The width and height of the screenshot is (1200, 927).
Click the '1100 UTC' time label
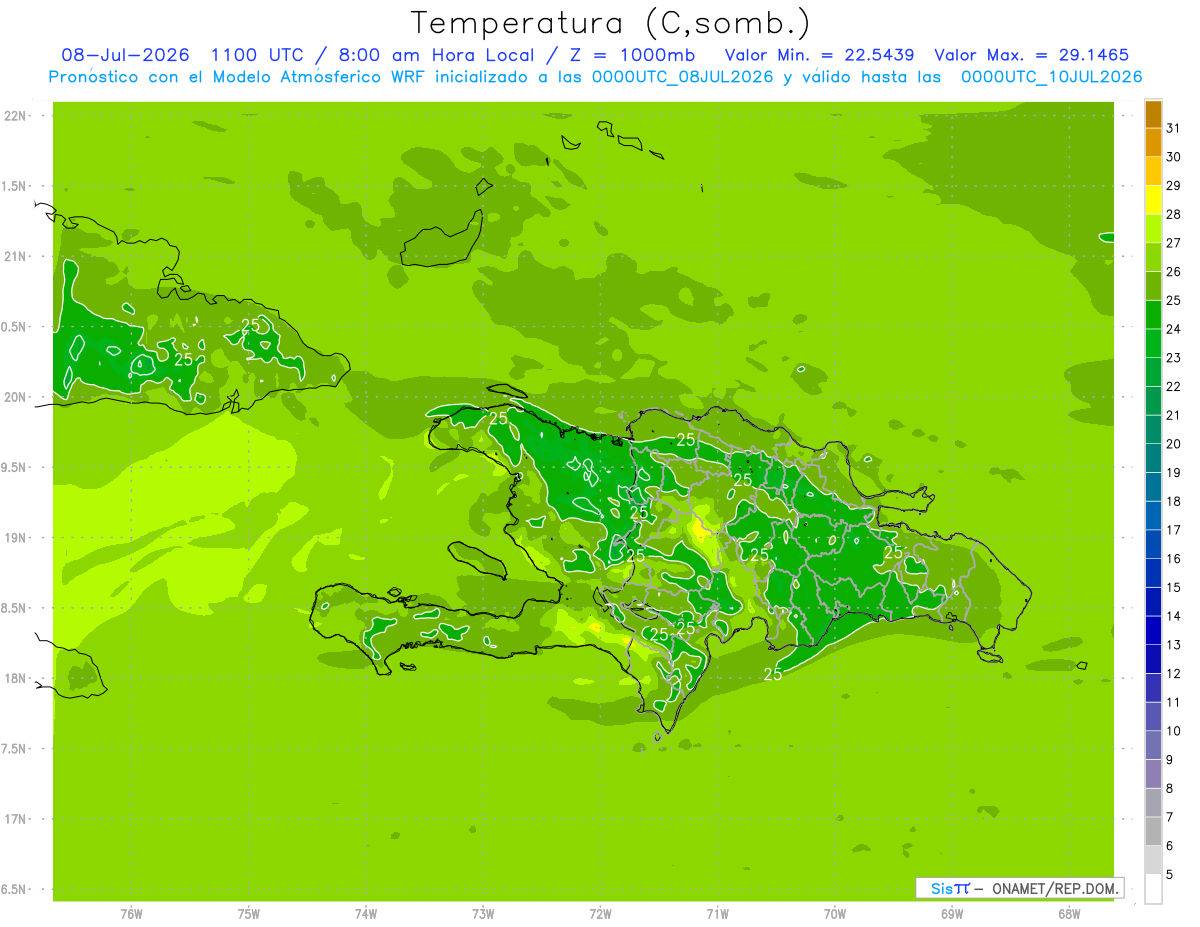256,55
